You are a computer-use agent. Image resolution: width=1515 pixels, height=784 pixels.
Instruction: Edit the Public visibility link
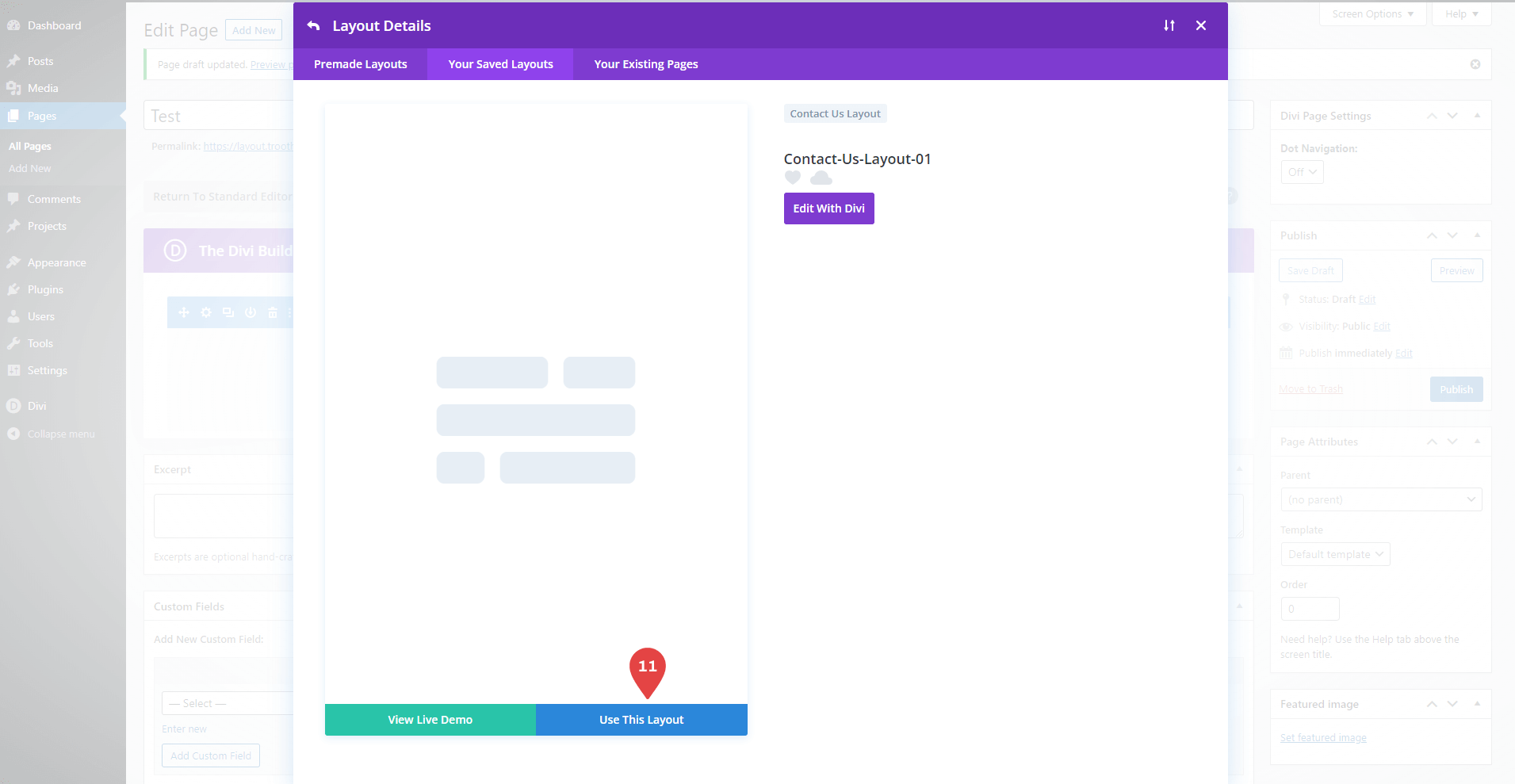(1382, 327)
